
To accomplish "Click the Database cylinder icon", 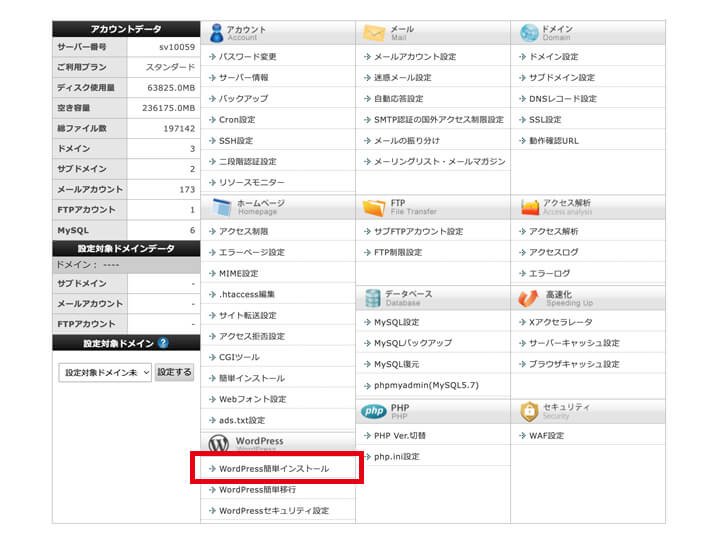I will [x=373, y=298].
